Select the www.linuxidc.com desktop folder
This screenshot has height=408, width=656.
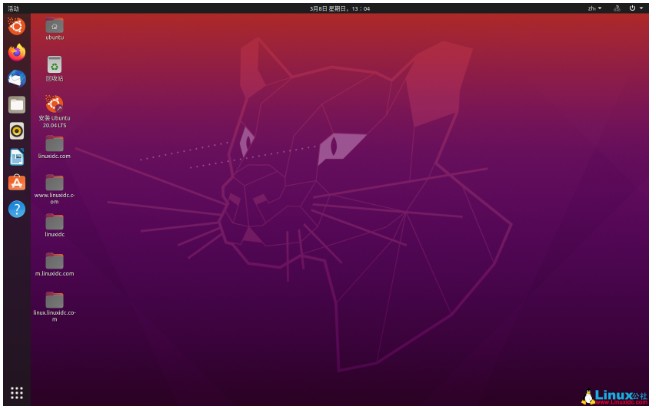54,189
